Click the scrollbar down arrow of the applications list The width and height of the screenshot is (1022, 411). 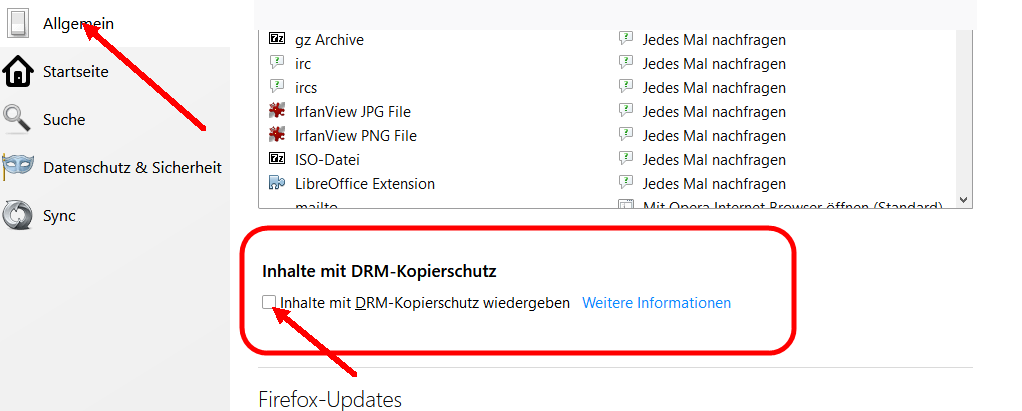click(965, 200)
